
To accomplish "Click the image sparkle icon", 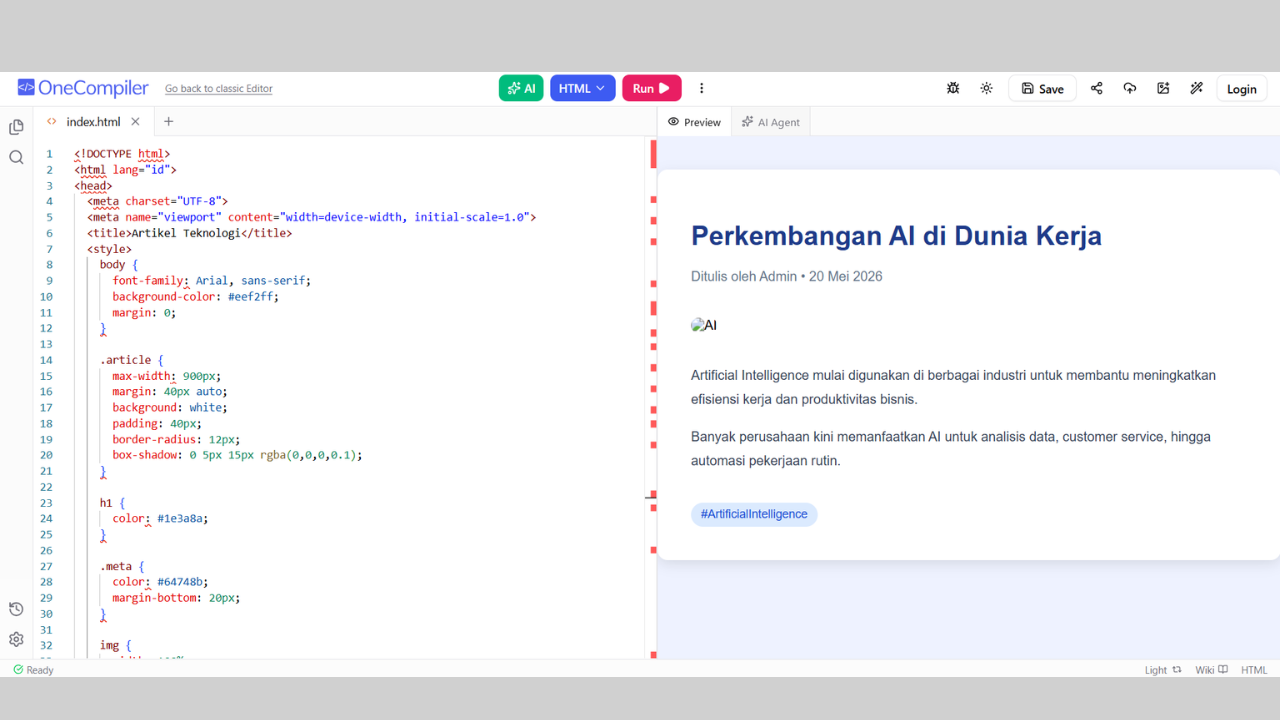I will point(1163,88).
